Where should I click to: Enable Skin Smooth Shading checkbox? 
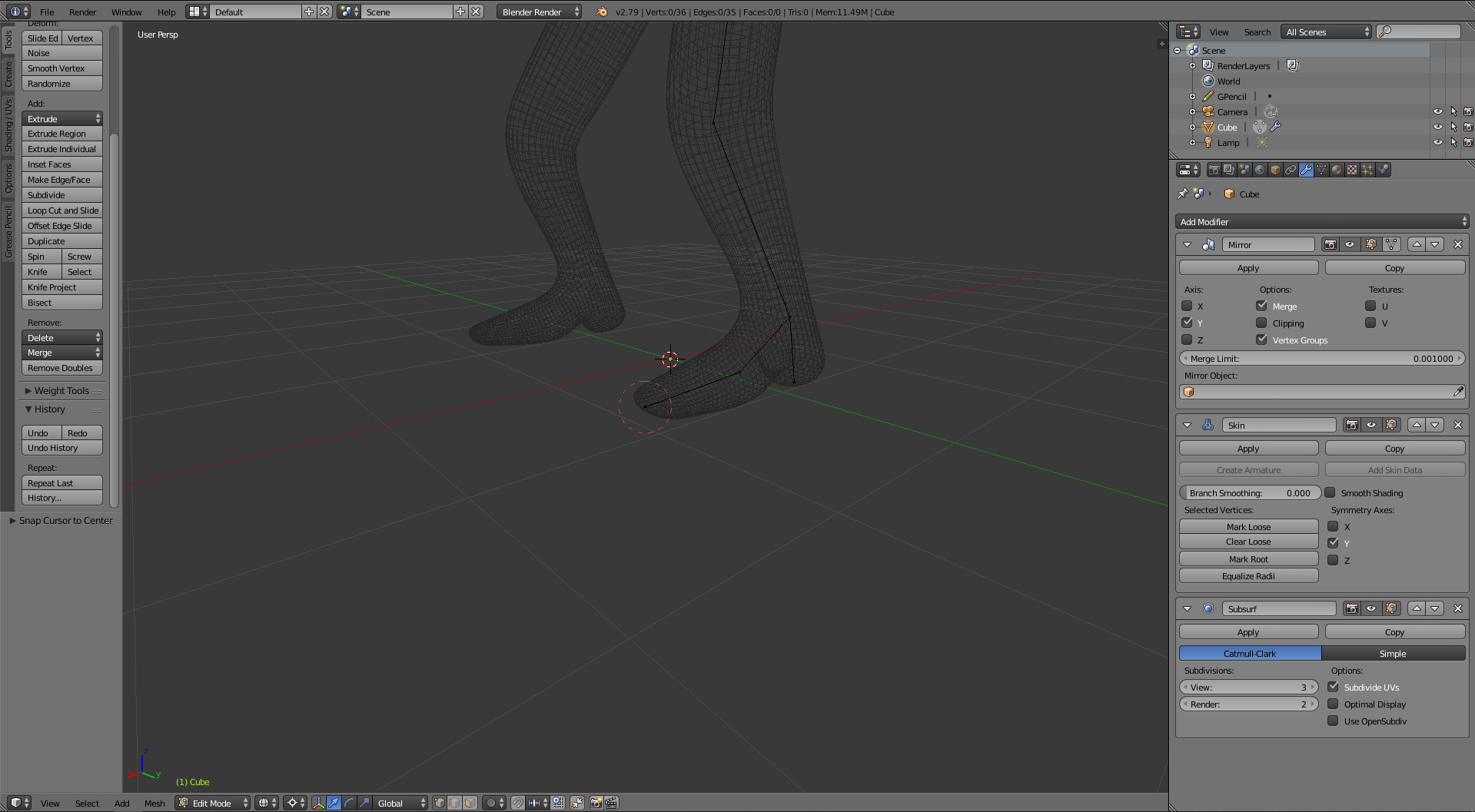tap(1330, 492)
